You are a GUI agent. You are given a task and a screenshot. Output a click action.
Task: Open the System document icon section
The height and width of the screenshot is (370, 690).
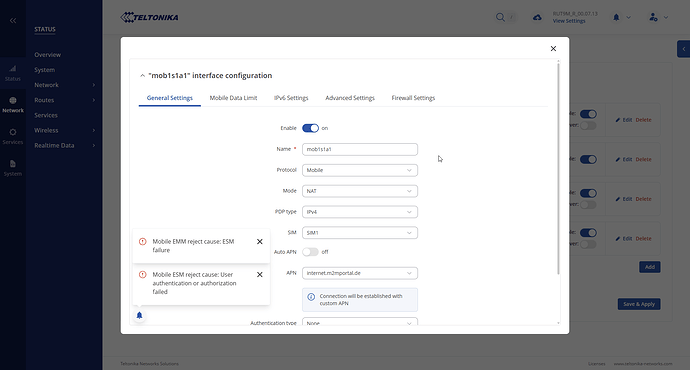tap(13, 168)
